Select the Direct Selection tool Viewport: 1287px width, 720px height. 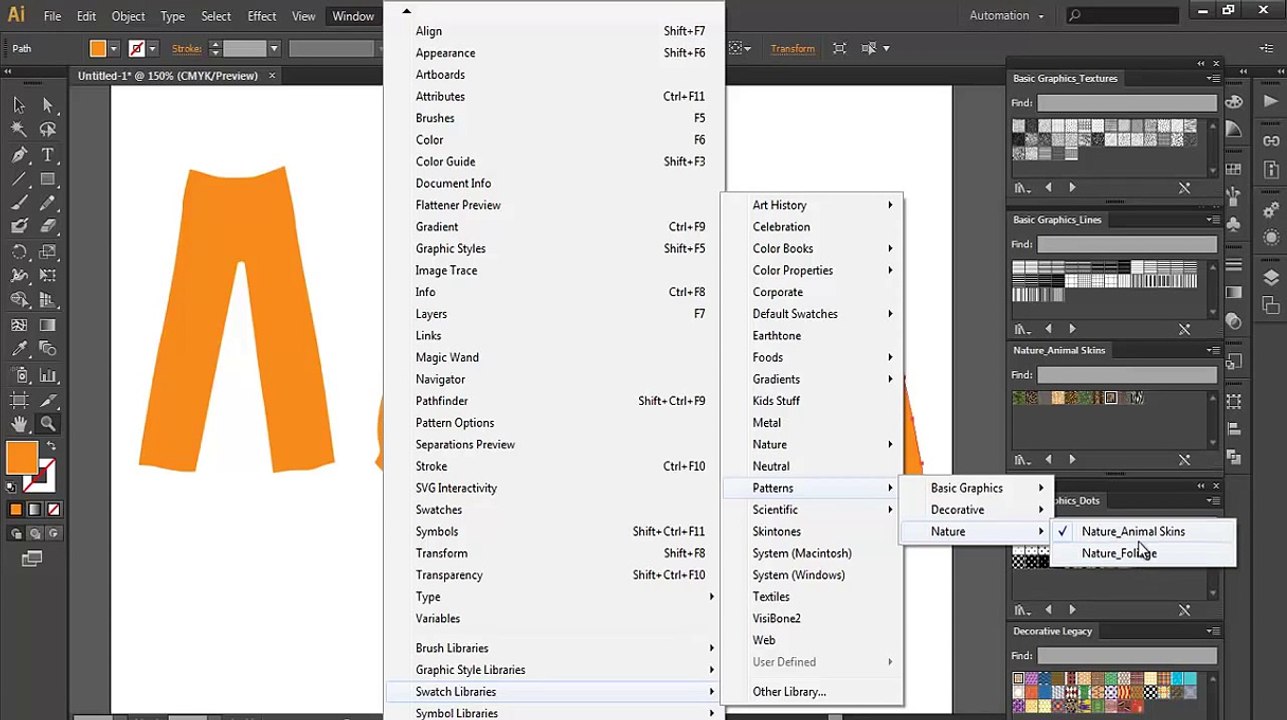click(x=47, y=105)
